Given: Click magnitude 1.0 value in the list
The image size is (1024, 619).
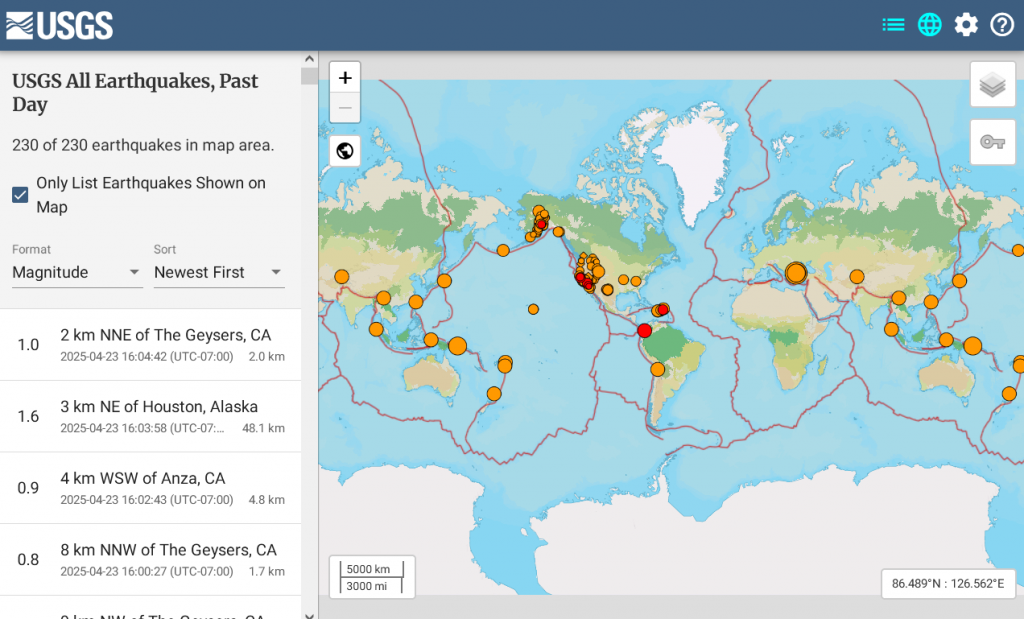Looking at the screenshot, I should [x=28, y=345].
